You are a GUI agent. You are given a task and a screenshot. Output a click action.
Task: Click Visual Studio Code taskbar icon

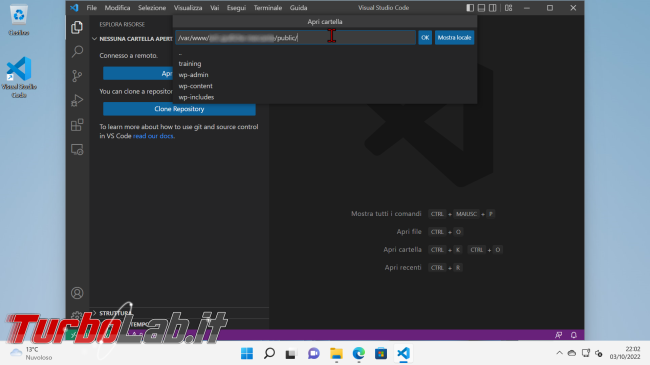(x=403, y=353)
